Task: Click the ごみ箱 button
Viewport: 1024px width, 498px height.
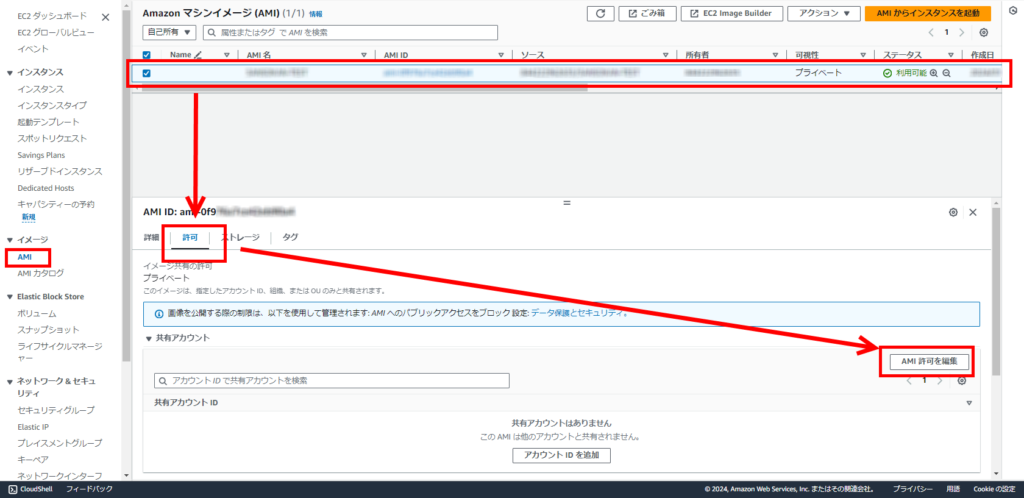Action: [647, 14]
